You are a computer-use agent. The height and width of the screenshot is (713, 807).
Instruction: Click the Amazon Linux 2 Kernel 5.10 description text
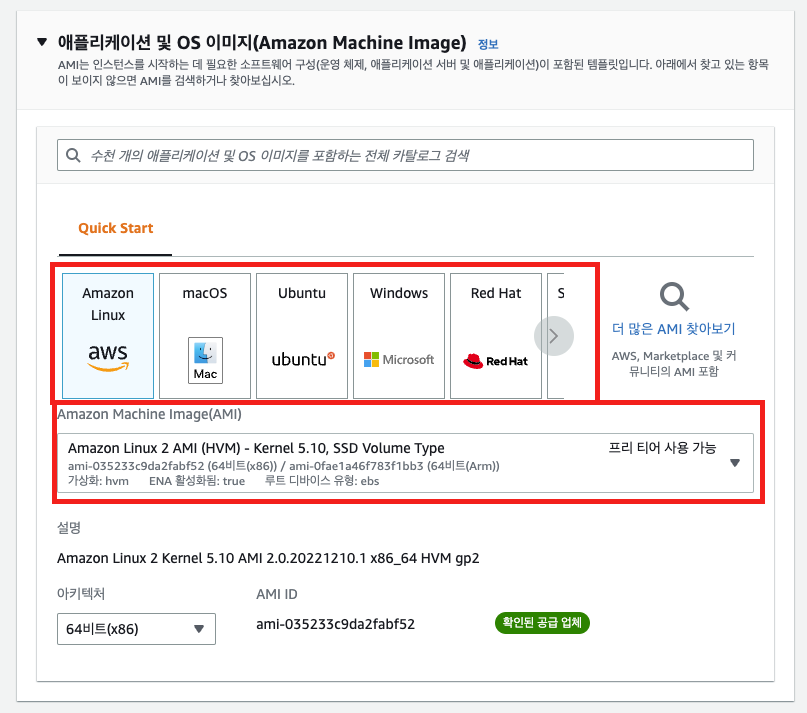268,559
